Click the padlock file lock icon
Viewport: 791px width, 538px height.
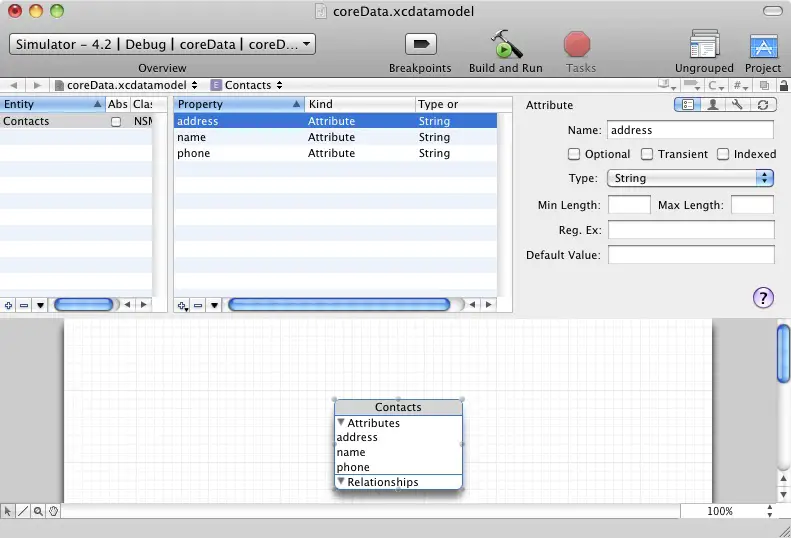click(783, 85)
